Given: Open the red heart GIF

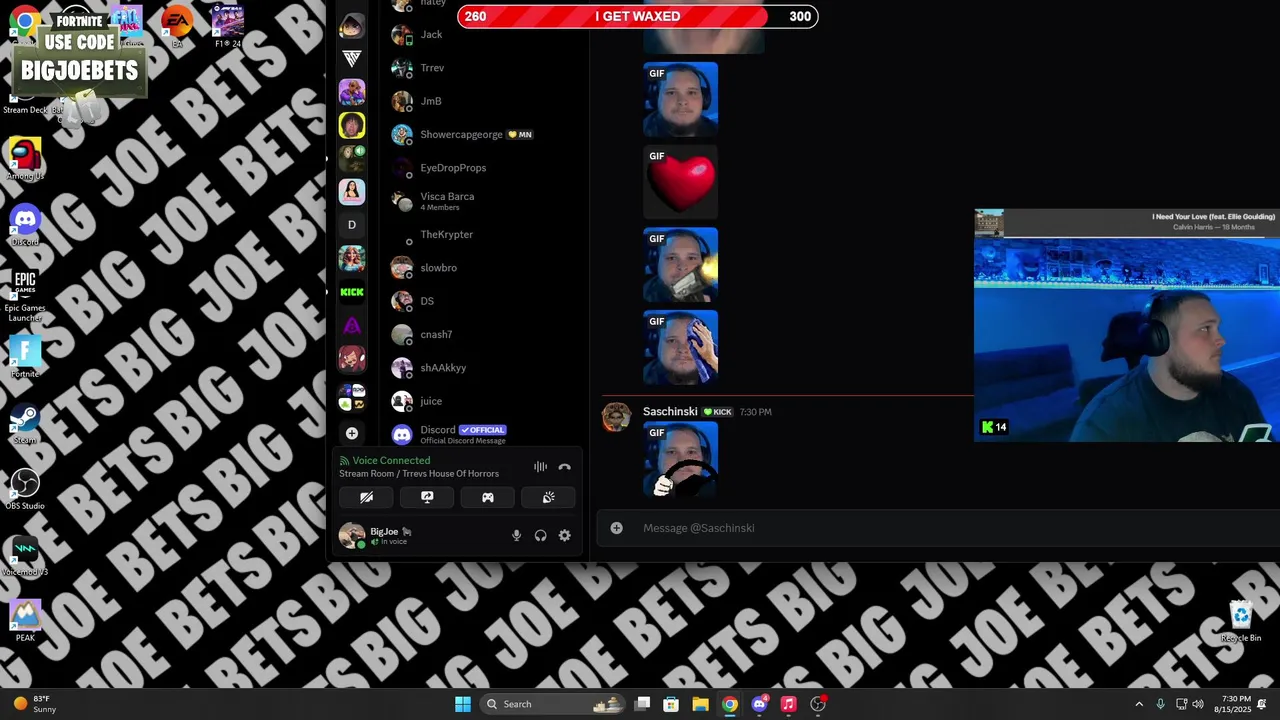Looking at the screenshot, I should pyautogui.click(x=680, y=182).
